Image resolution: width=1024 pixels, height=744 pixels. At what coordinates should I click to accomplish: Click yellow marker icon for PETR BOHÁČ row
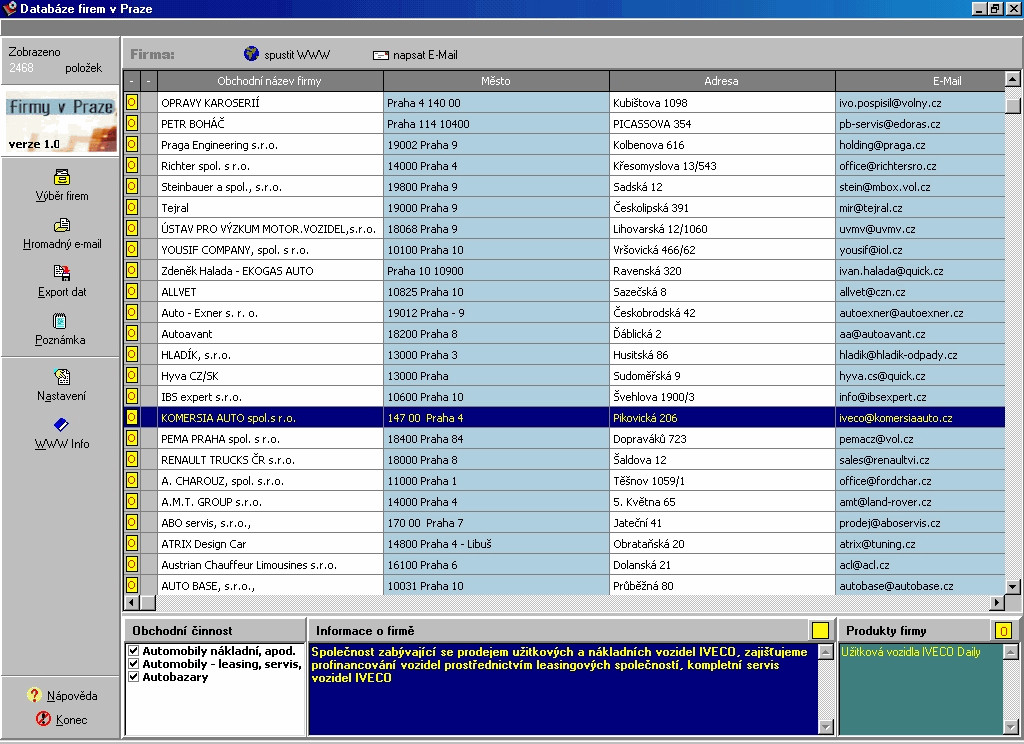coord(132,123)
